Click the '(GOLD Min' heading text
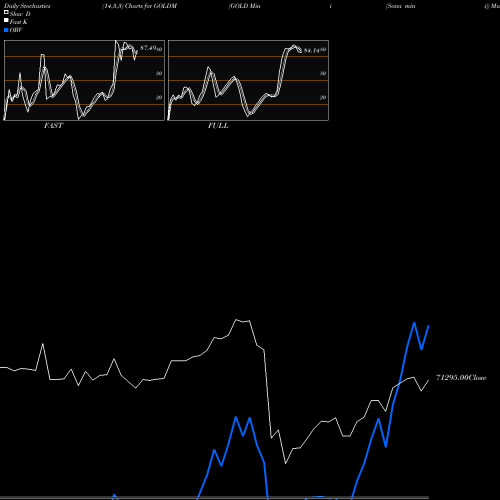The width and height of the screenshot is (500, 500). point(245,6)
